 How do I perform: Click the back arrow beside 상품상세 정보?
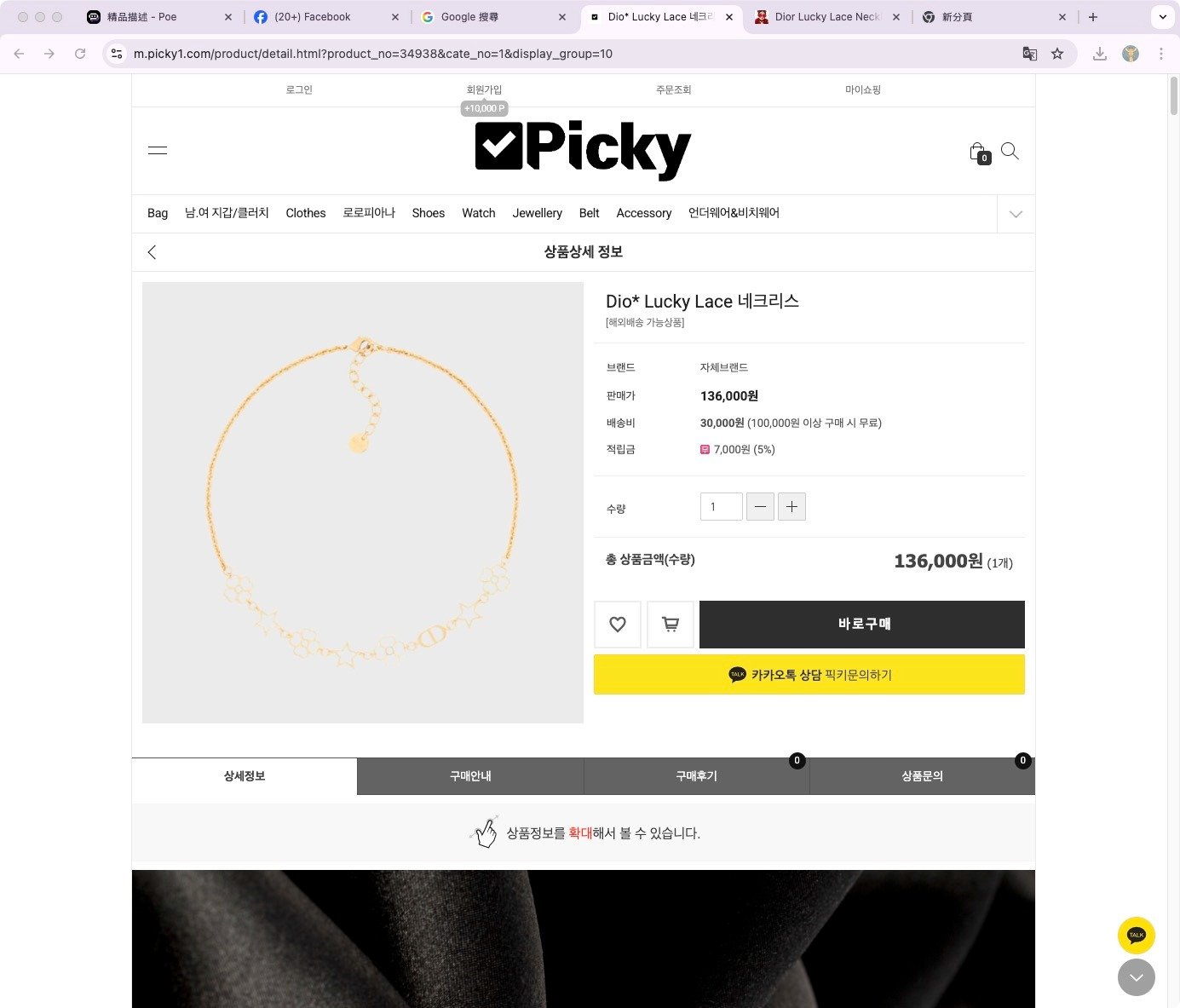pyautogui.click(x=153, y=252)
